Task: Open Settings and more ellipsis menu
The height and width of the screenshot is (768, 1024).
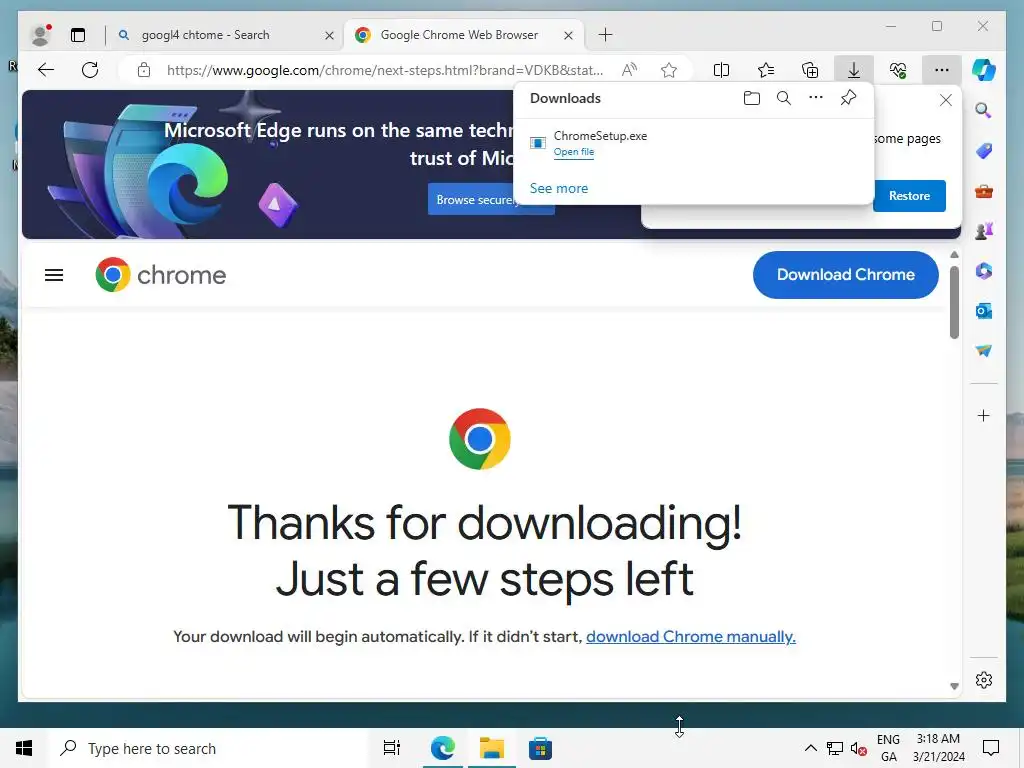Action: click(941, 70)
